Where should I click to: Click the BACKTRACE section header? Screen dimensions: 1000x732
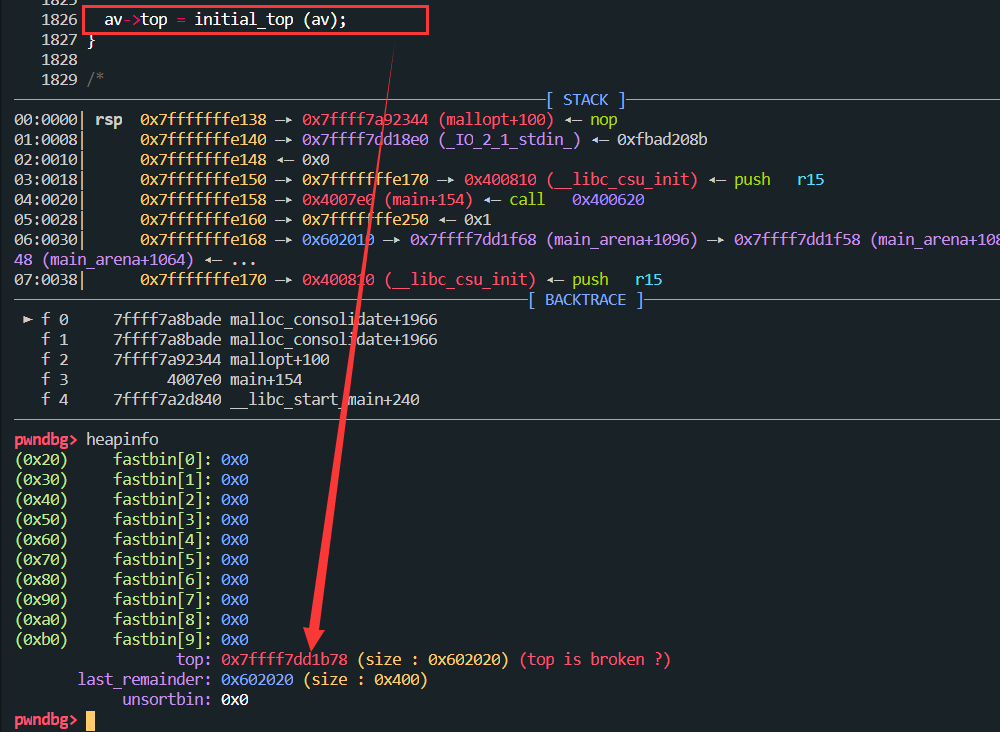pos(585,300)
